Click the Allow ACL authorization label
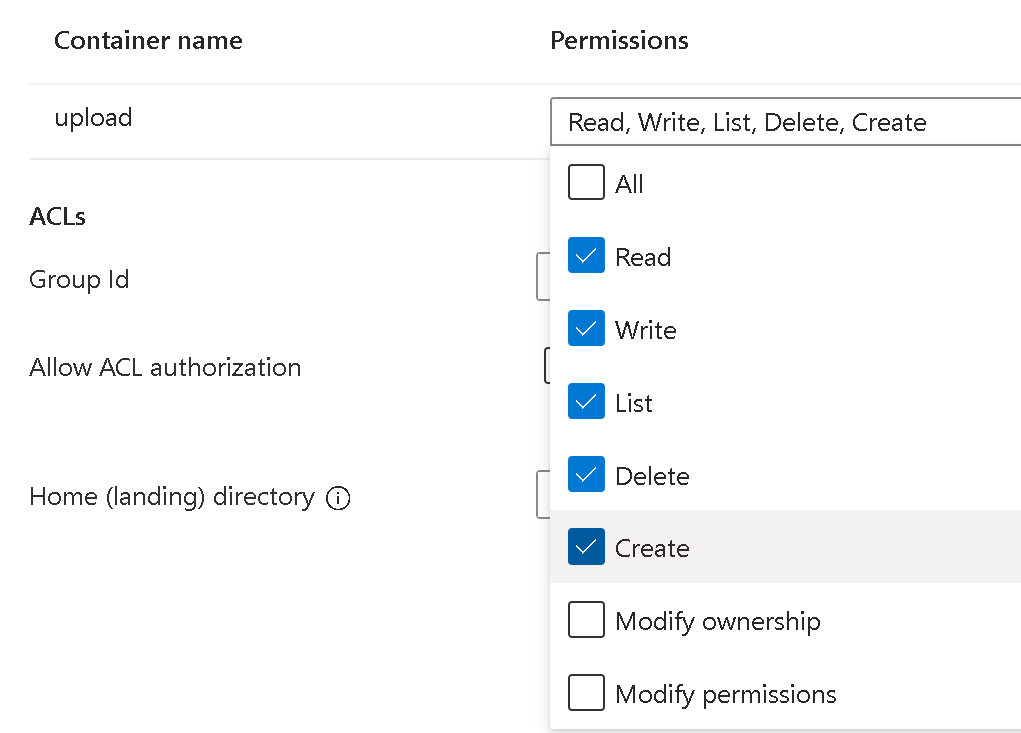 [x=165, y=368]
